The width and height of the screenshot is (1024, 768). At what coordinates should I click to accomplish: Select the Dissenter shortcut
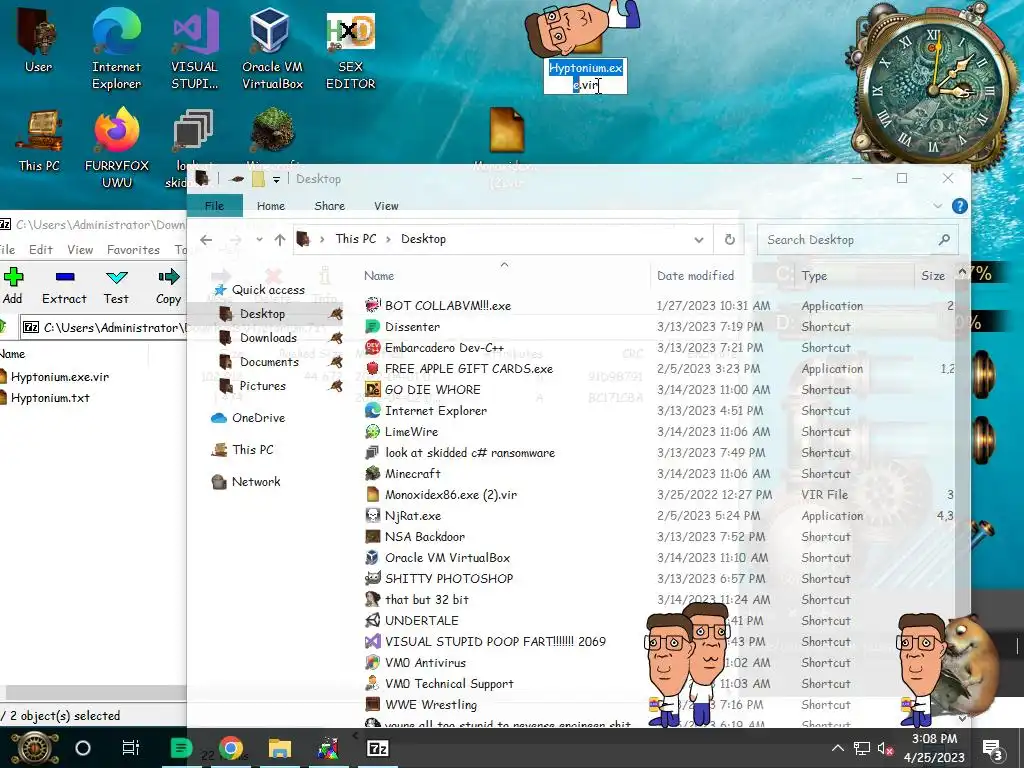pos(411,327)
